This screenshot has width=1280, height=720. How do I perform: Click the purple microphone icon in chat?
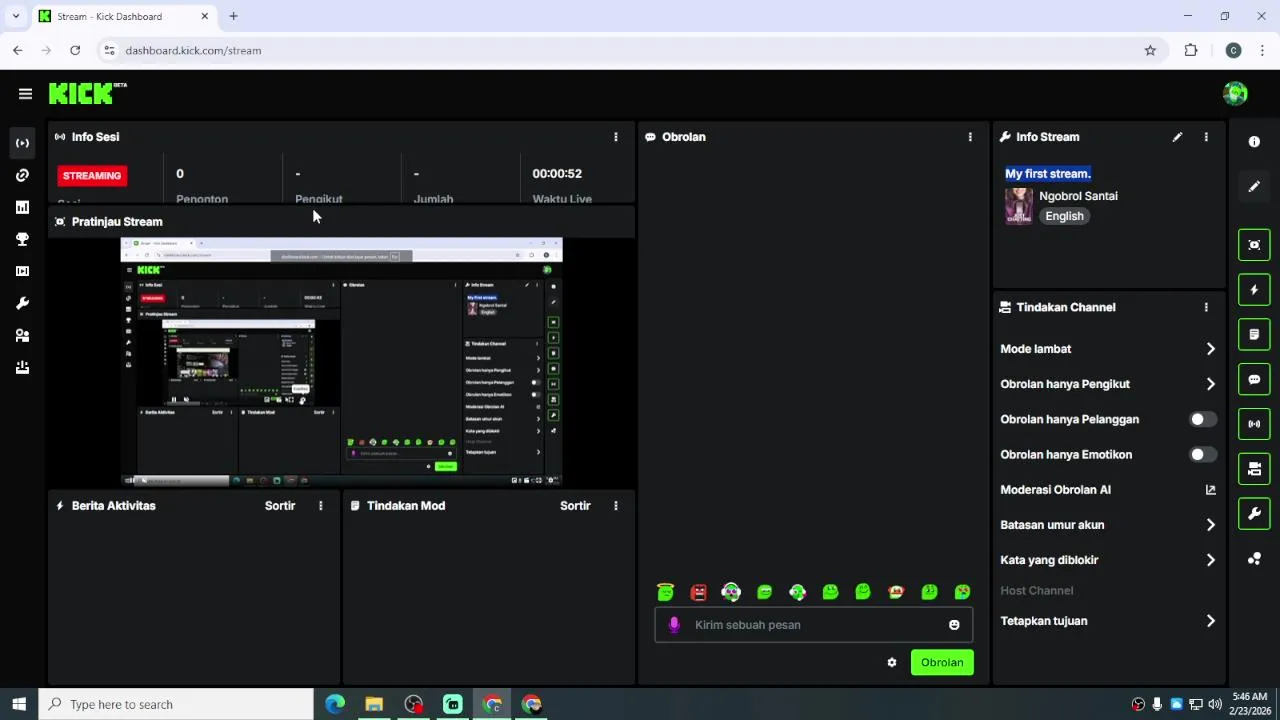(x=674, y=624)
